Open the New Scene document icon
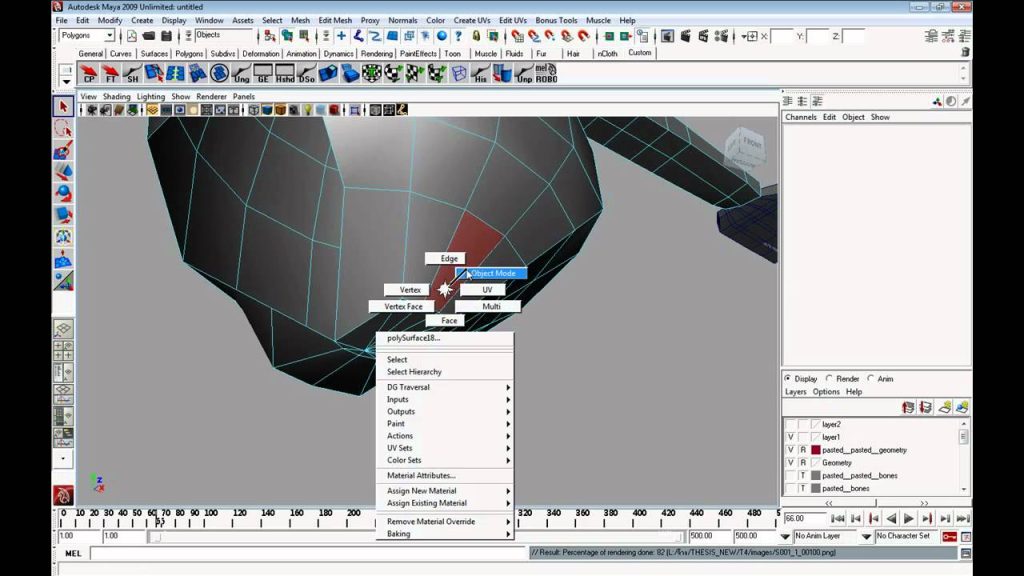 [132, 36]
